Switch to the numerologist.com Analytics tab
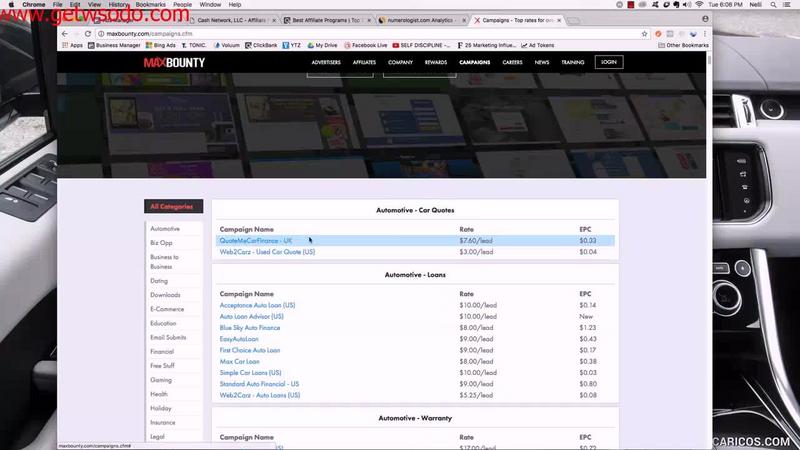 [x=422, y=20]
